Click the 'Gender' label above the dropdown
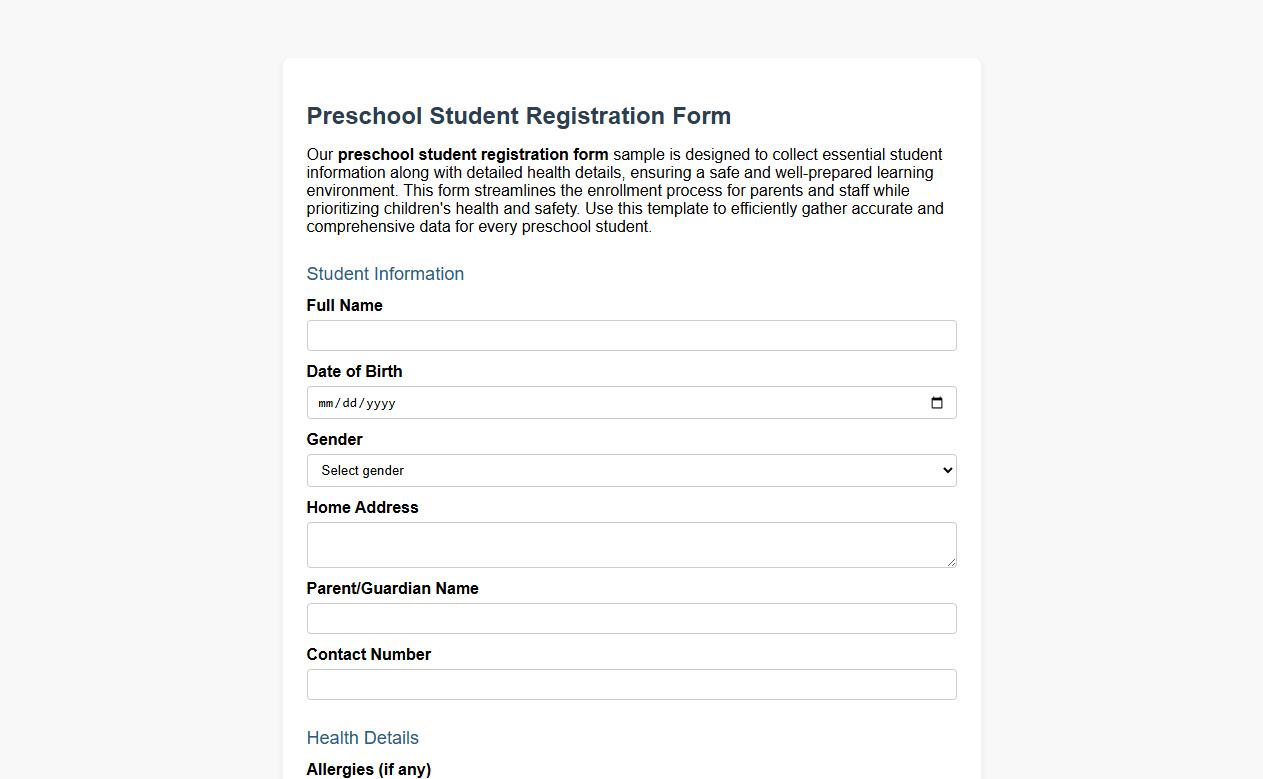 pos(334,439)
